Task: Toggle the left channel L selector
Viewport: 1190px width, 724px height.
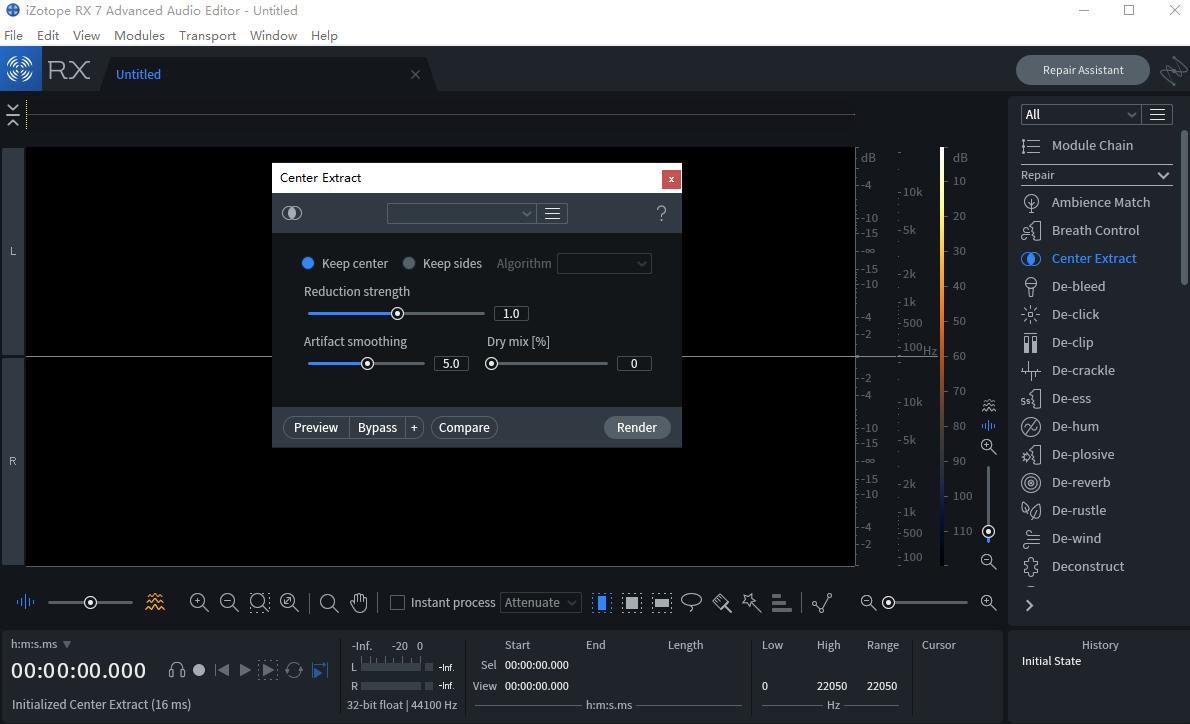Action: 13,251
